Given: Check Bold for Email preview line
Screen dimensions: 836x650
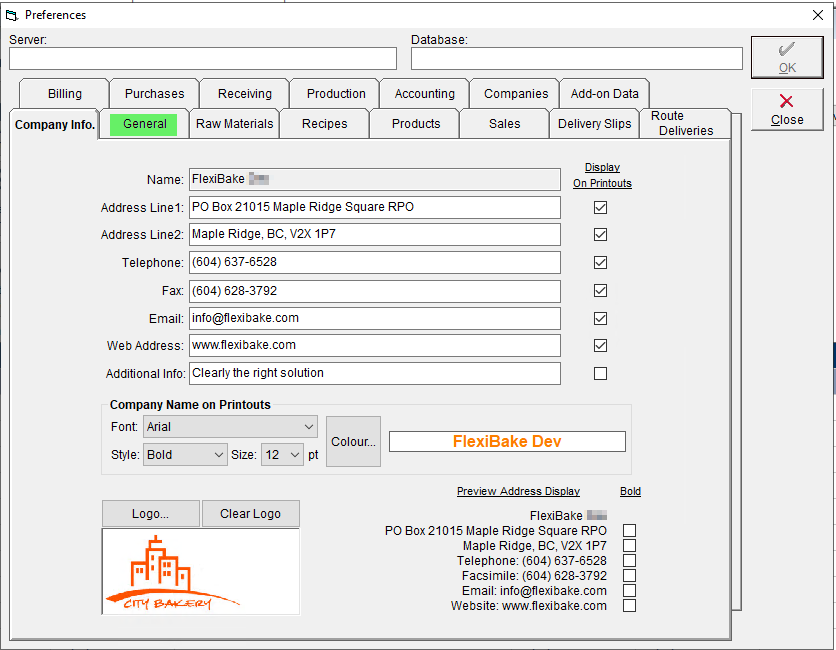Looking at the screenshot, I should [630, 590].
